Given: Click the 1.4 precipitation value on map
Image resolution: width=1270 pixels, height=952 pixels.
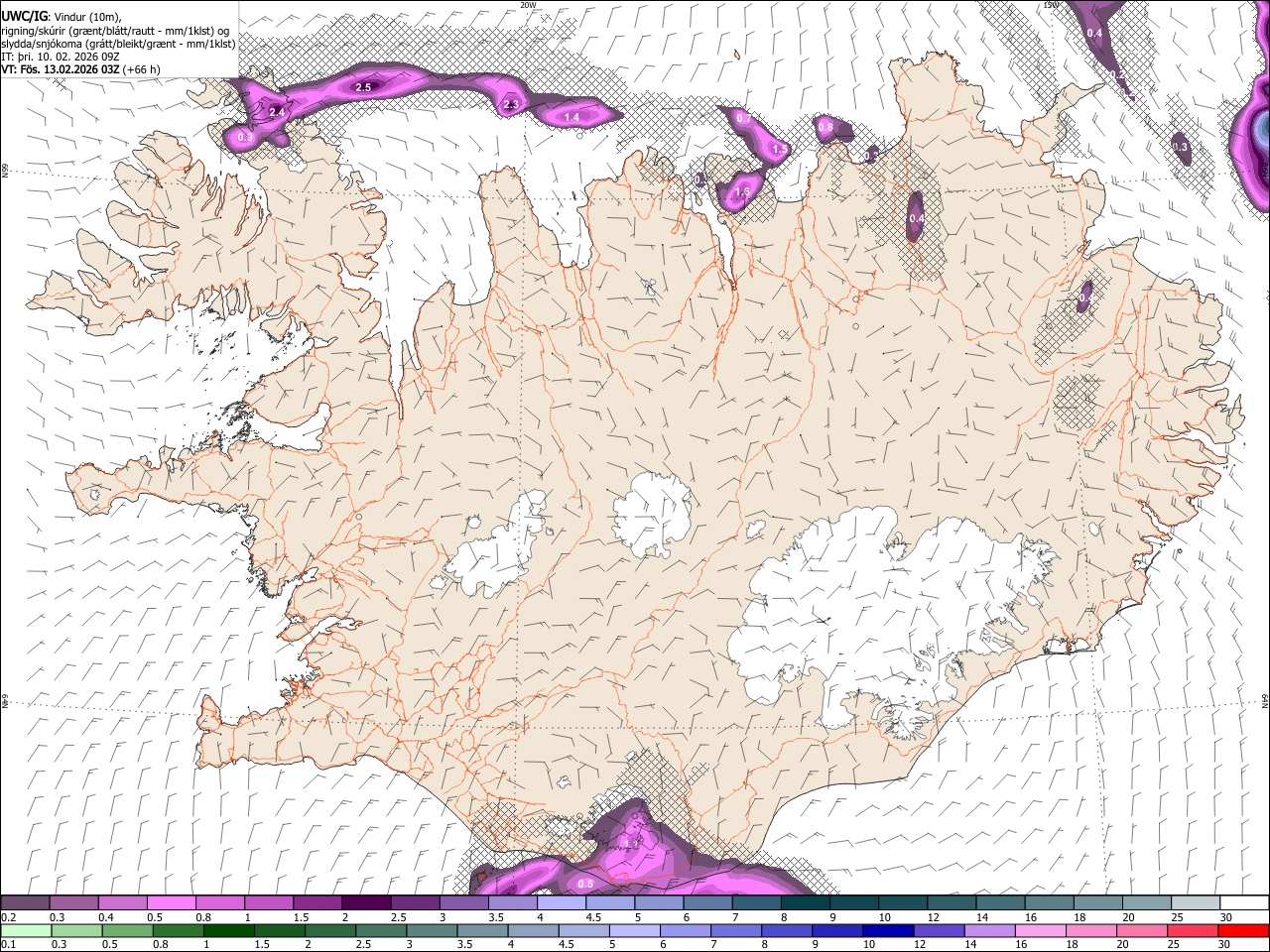Looking at the screenshot, I should [571, 117].
